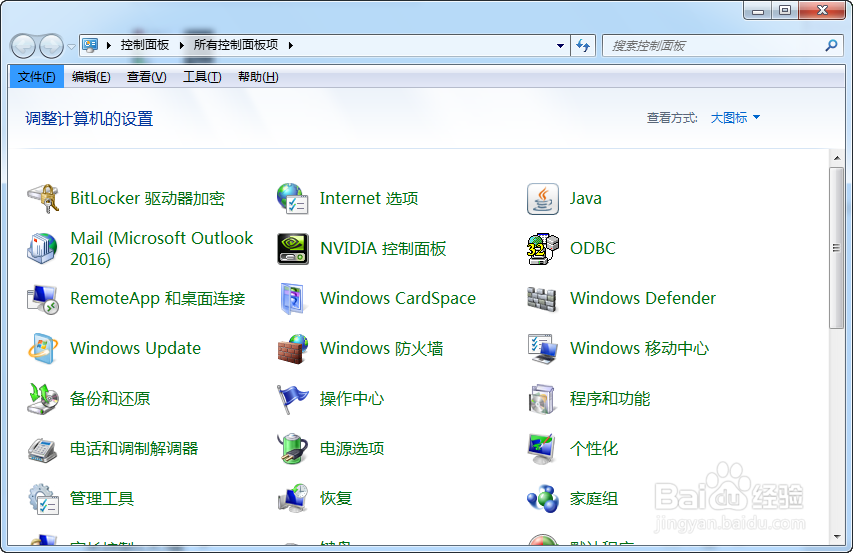Open the 文件(F) menu
853x553 pixels.
click(x=36, y=77)
